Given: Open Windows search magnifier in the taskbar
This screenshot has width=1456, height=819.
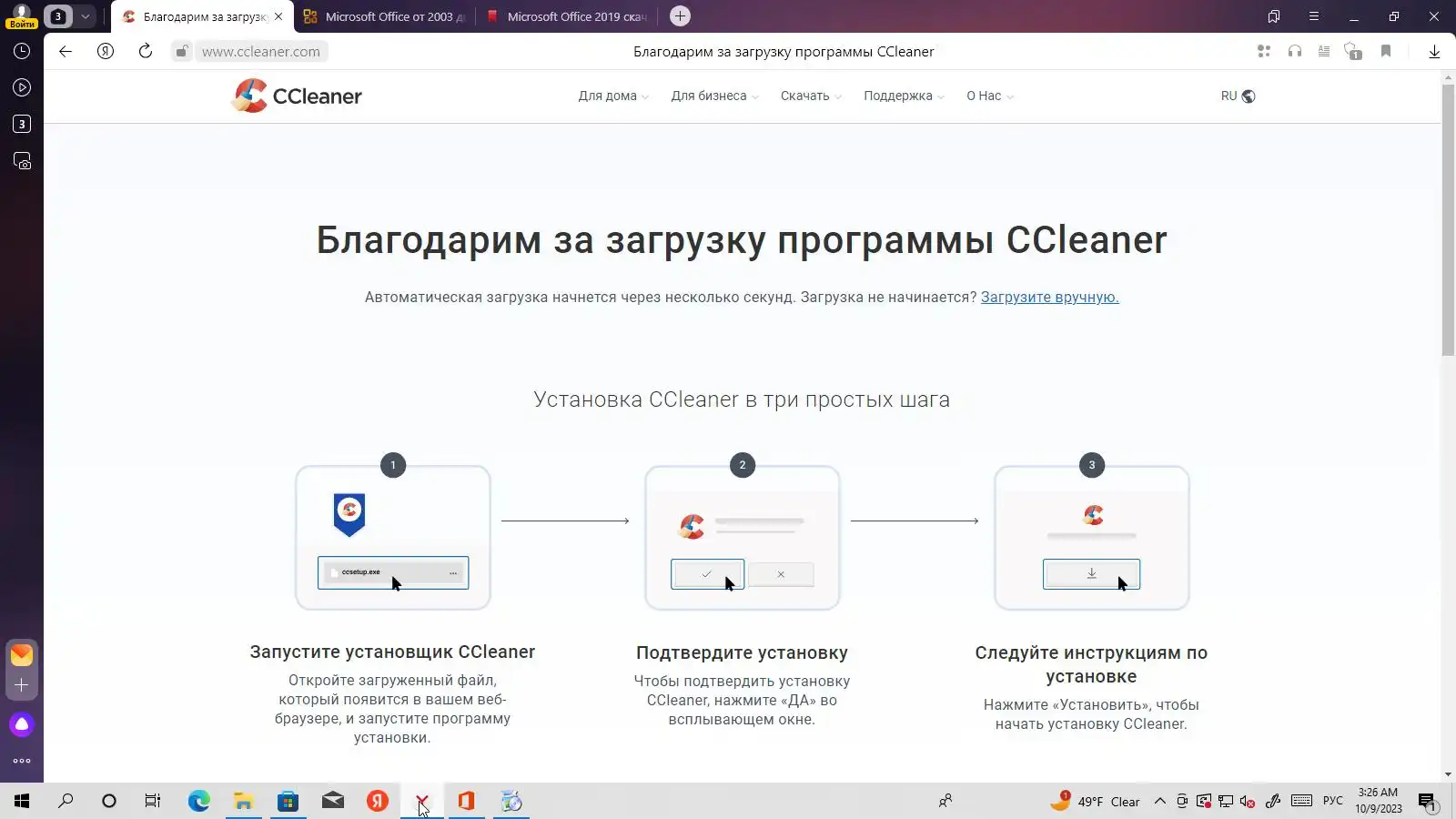Looking at the screenshot, I should [66, 801].
